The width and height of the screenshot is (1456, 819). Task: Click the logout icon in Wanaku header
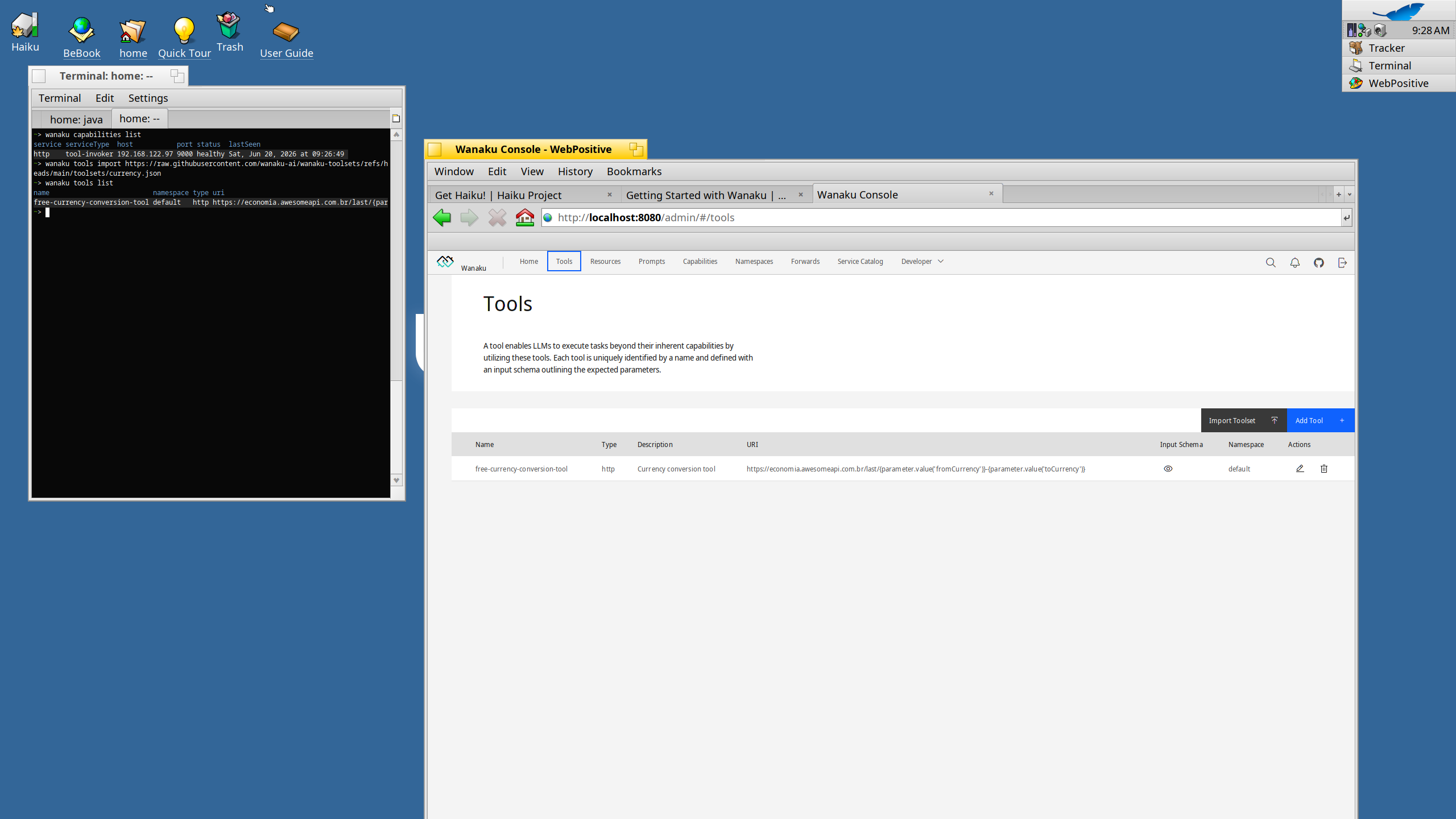(1342, 262)
